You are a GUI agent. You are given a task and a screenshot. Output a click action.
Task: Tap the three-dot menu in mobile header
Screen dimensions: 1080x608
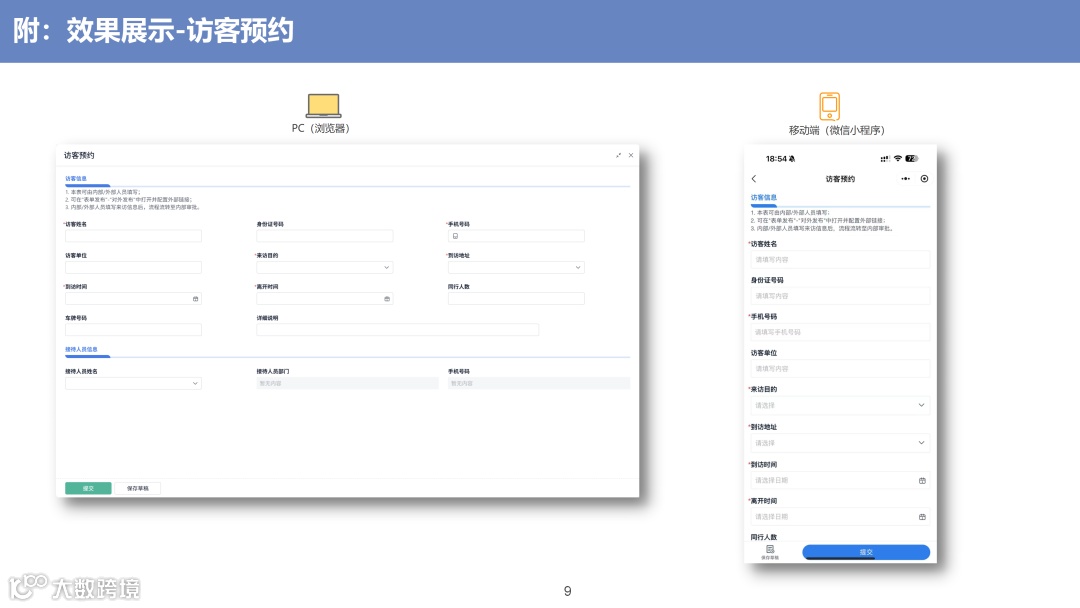coord(905,179)
